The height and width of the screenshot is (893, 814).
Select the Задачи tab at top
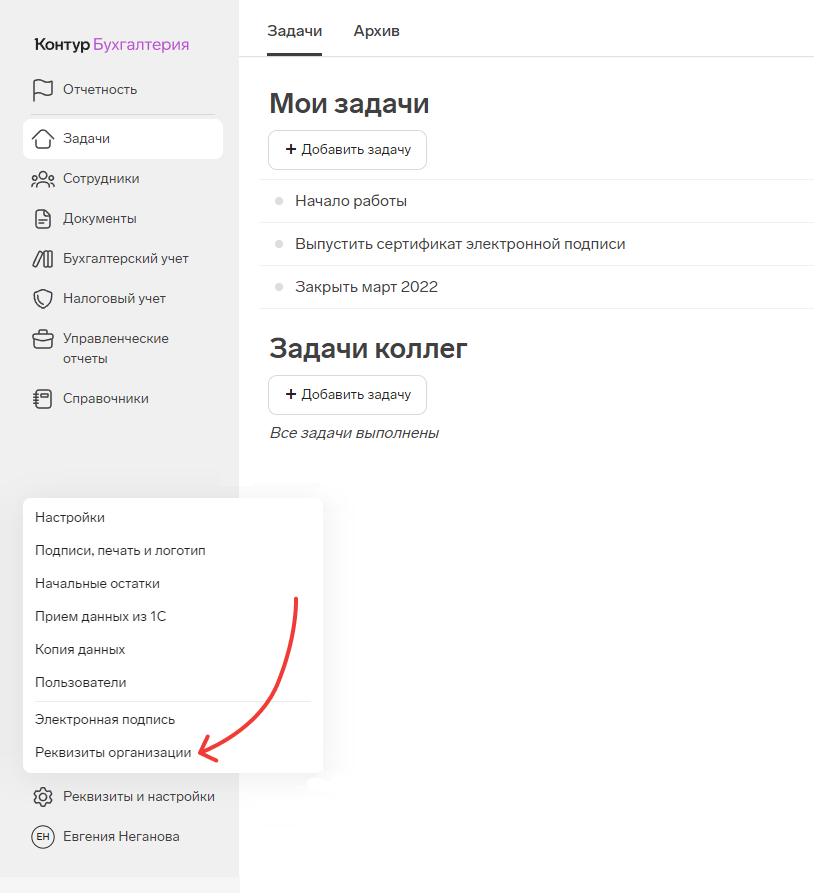pyautogui.click(x=294, y=31)
